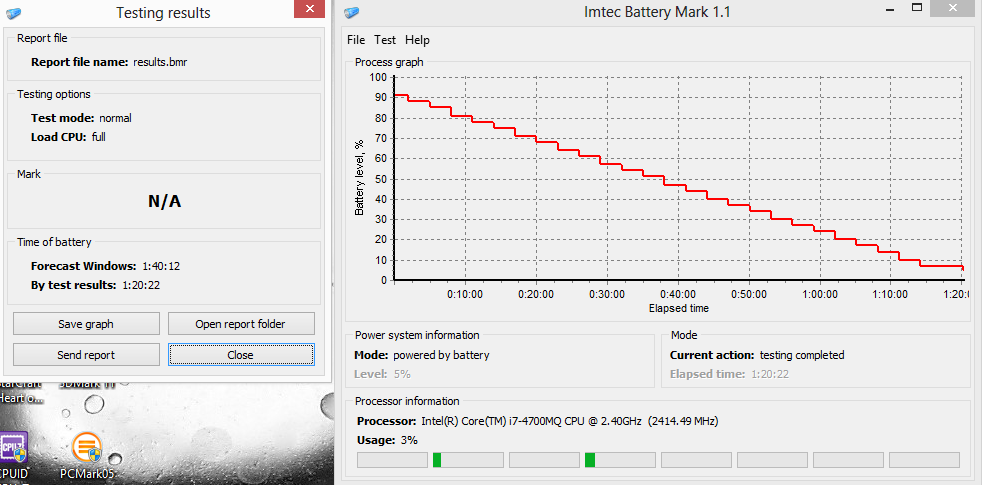Close the Testing results dialog via Close button
Image resolution: width=982 pixels, height=485 pixels.
pos(240,355)
